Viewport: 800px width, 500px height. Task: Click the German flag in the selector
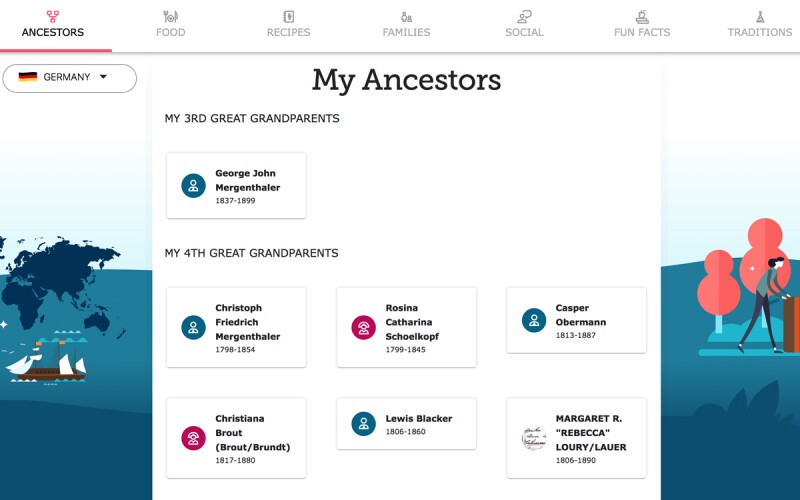point(28,77)
